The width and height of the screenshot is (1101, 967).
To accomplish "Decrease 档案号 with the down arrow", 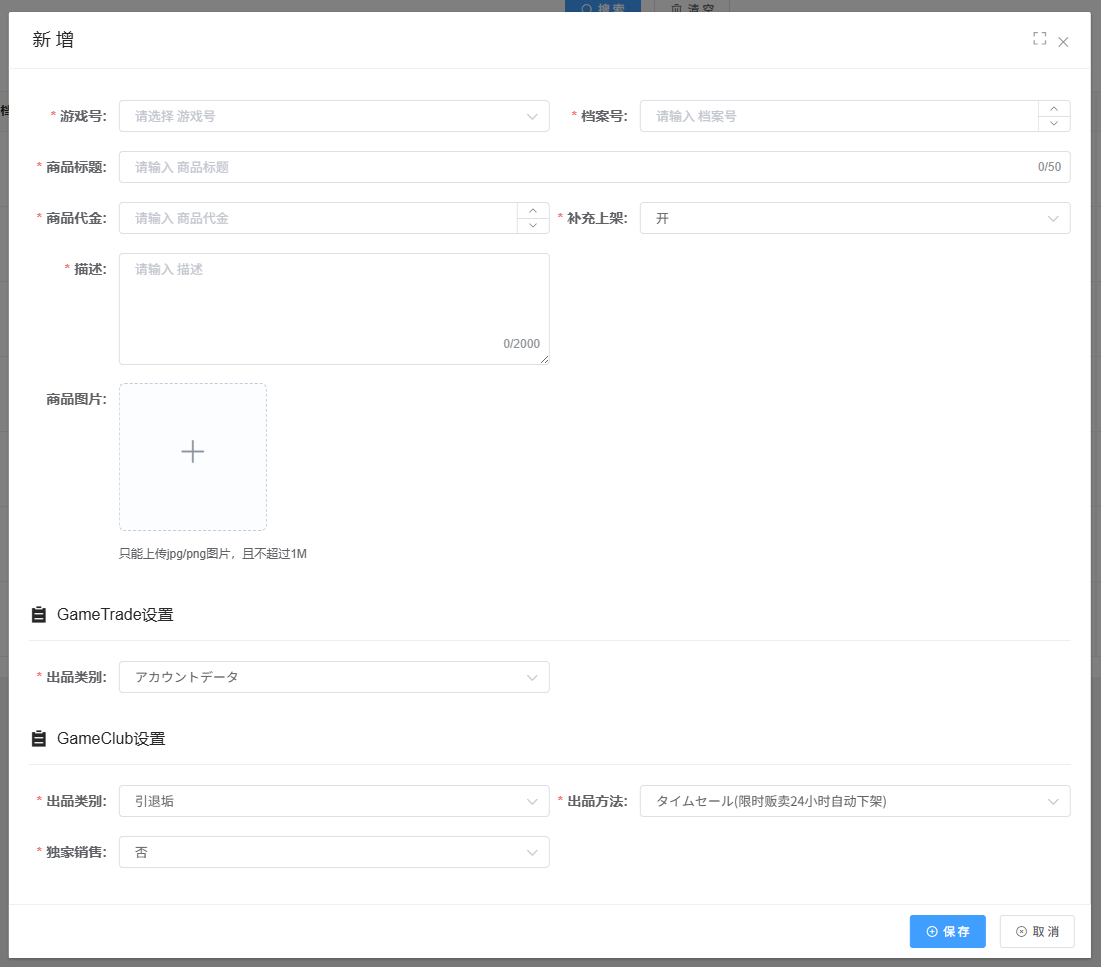I will [x=1054, y=124].
